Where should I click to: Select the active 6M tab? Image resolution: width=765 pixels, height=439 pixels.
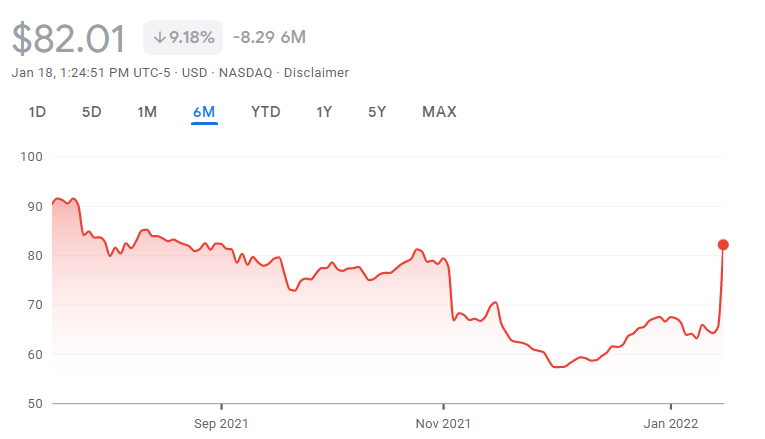(204, 112)
